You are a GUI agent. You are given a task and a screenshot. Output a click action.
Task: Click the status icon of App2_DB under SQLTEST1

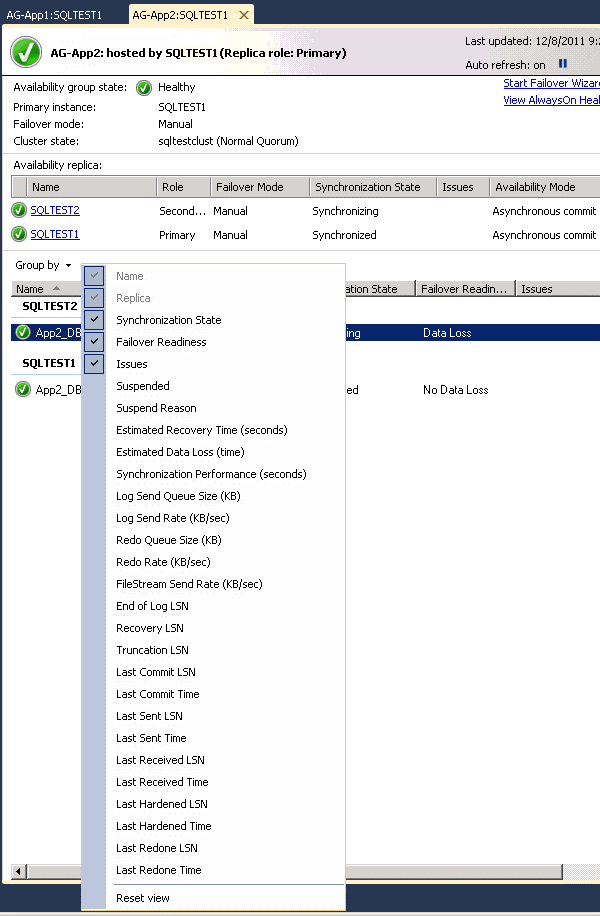click(23, 389)
